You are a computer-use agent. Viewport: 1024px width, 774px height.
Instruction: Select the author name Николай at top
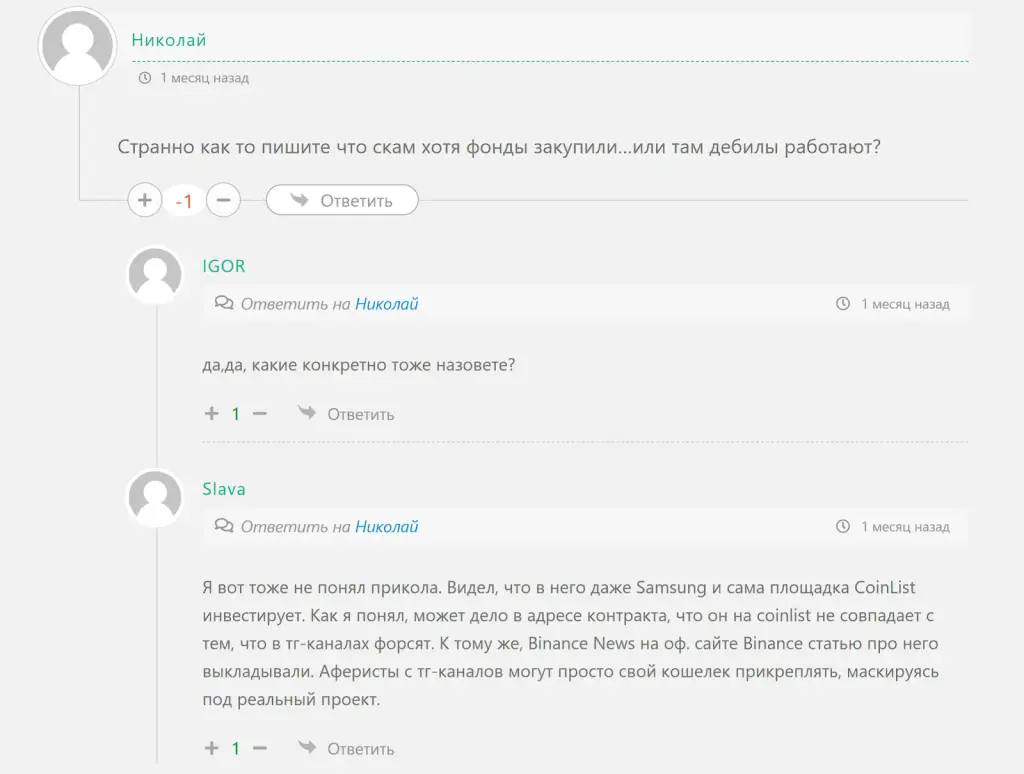click(x=168, y=40)
